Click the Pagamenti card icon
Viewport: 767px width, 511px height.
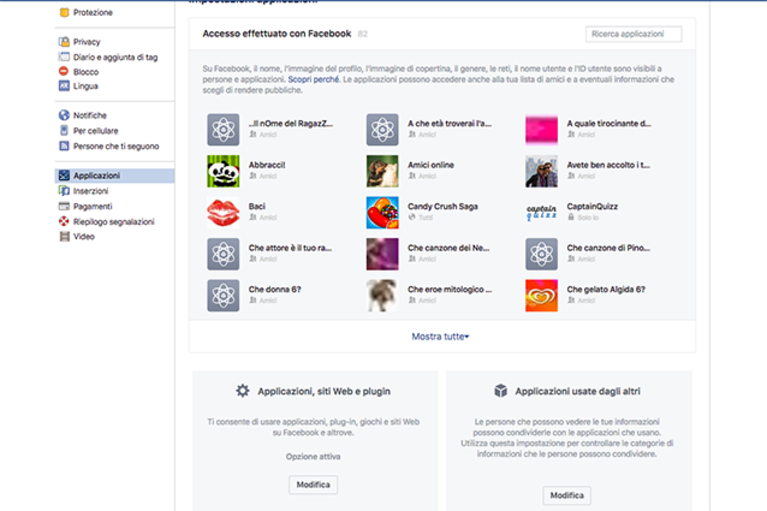(64, 206)
